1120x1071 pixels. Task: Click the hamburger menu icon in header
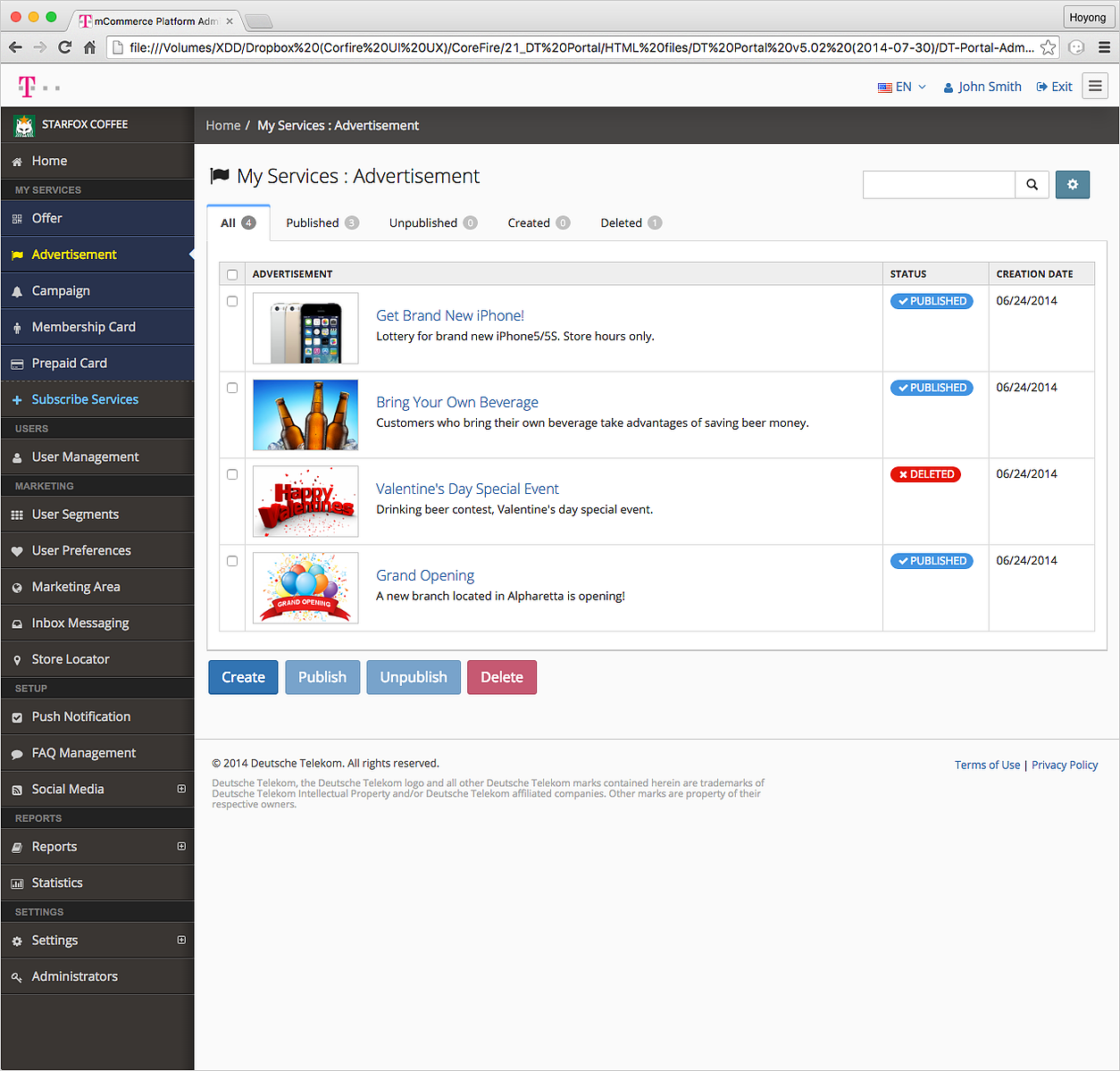point(1095,86)
